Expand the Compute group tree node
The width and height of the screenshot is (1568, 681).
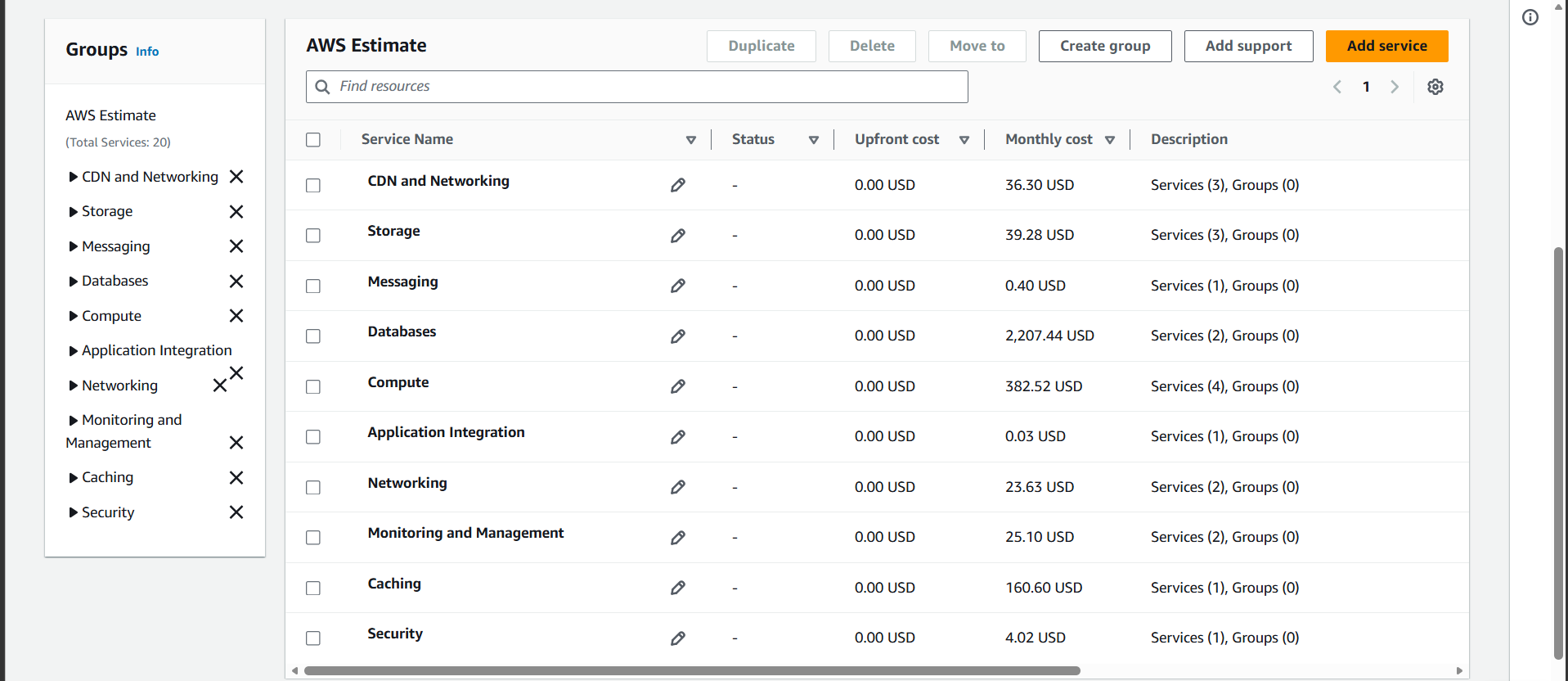pyautogui.click(x=74, y=316)
